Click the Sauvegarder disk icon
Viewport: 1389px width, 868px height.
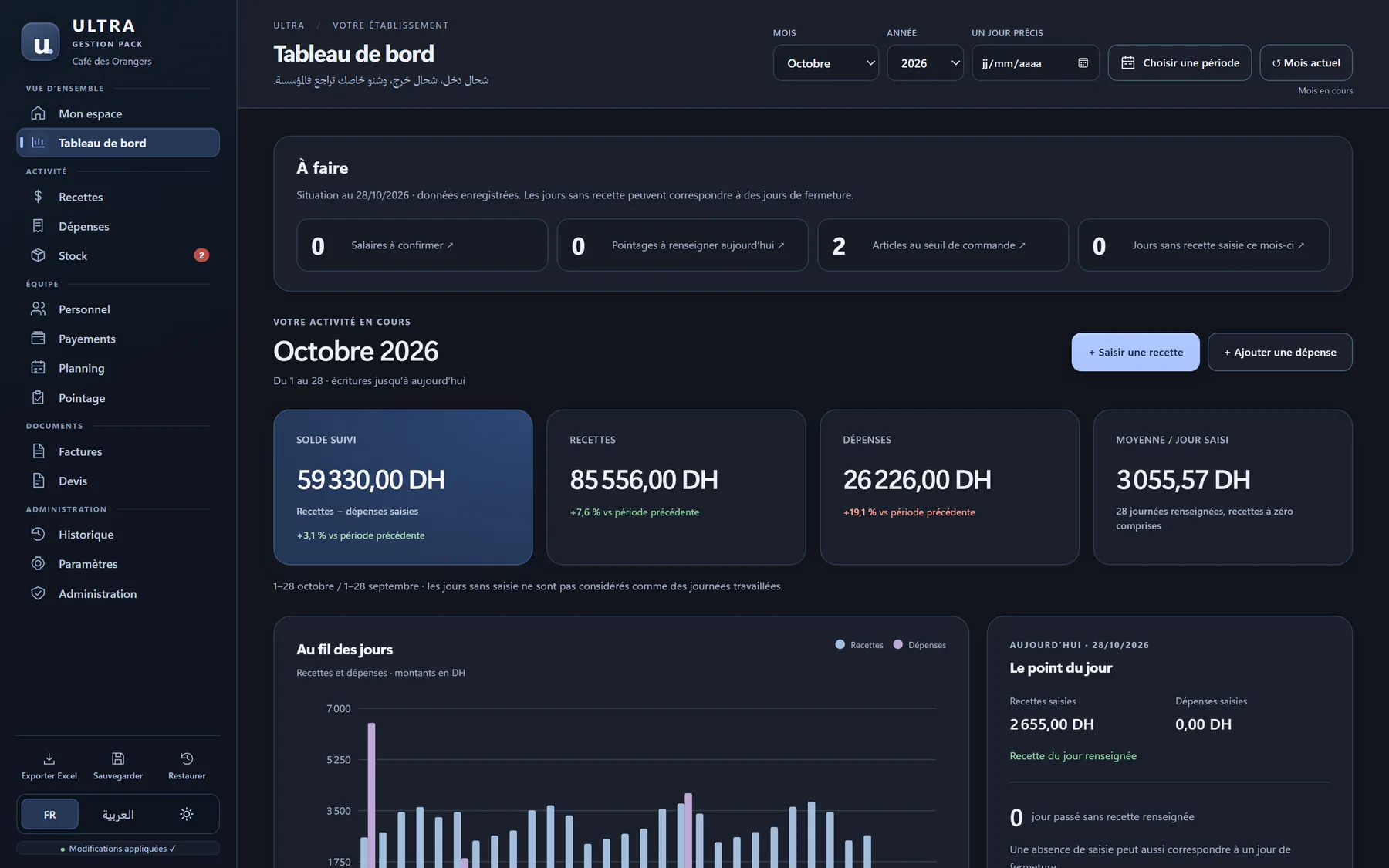pos(118,758)
